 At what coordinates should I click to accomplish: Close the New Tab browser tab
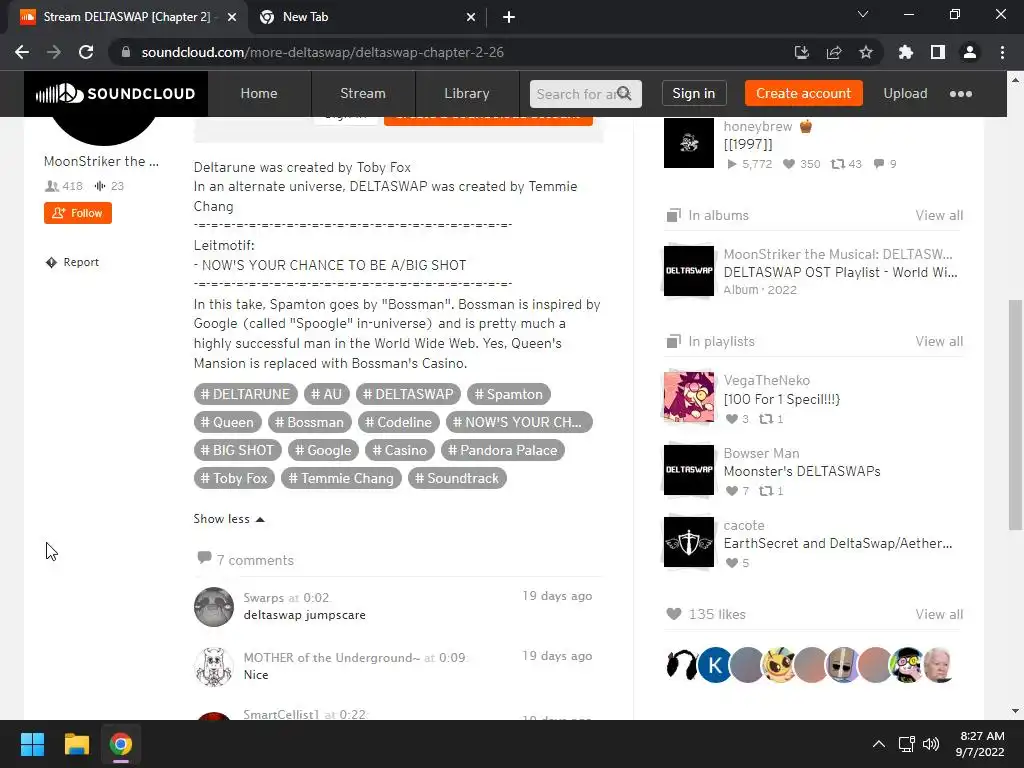tap(471, 18)
